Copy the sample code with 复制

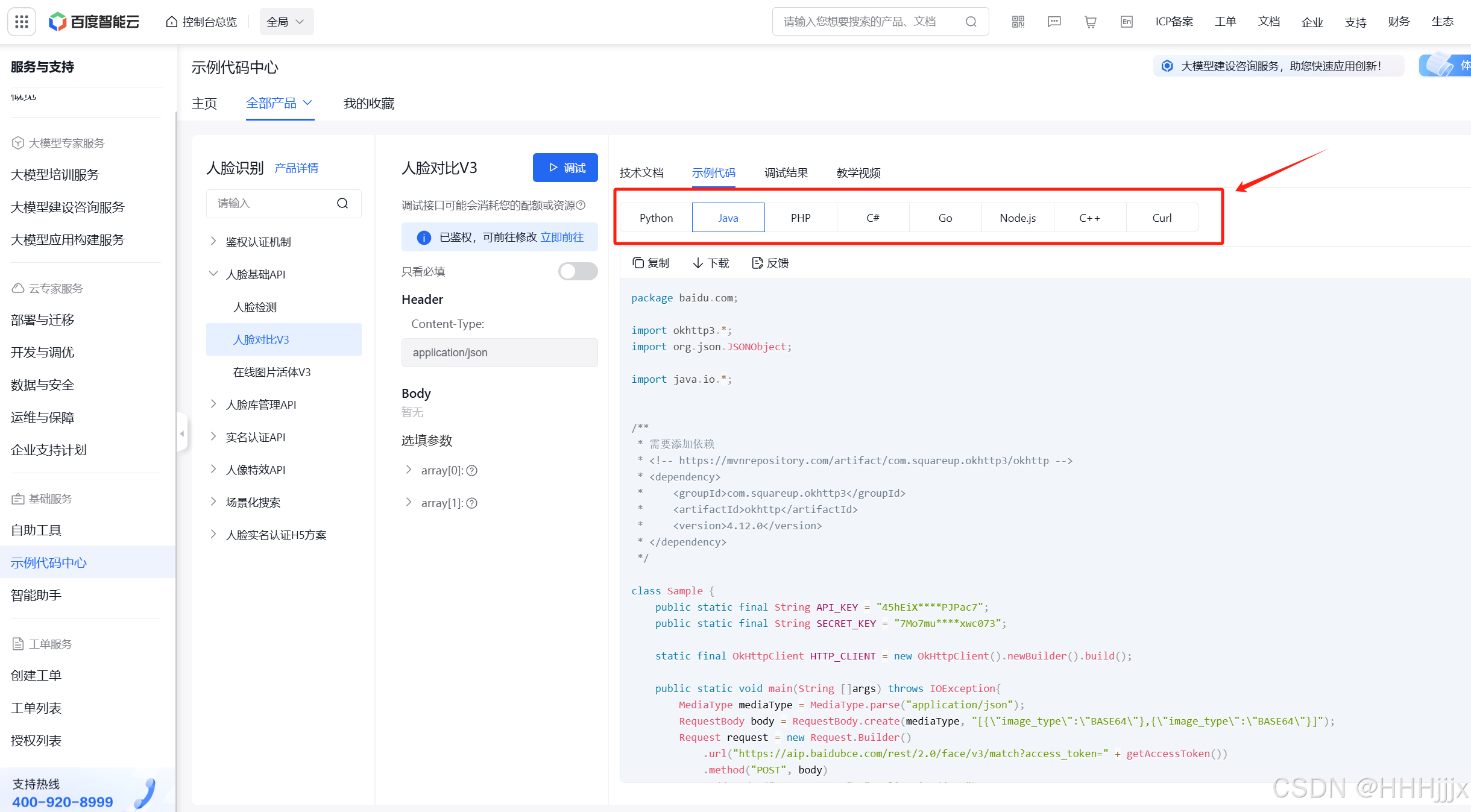pos(650,263)
